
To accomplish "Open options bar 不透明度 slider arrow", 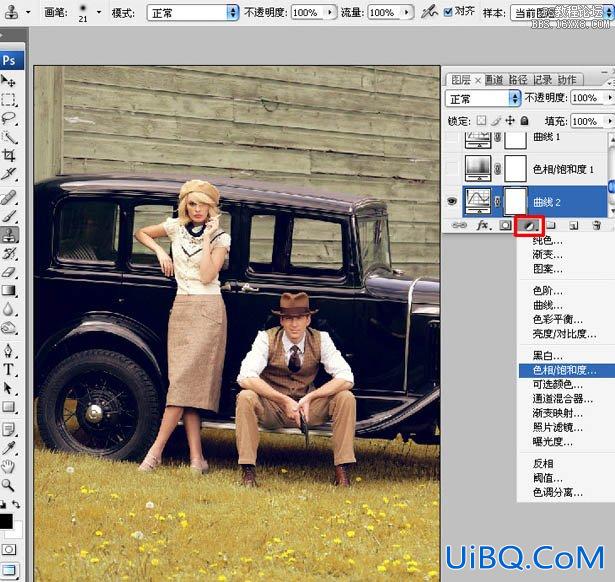I will [330, 13].
